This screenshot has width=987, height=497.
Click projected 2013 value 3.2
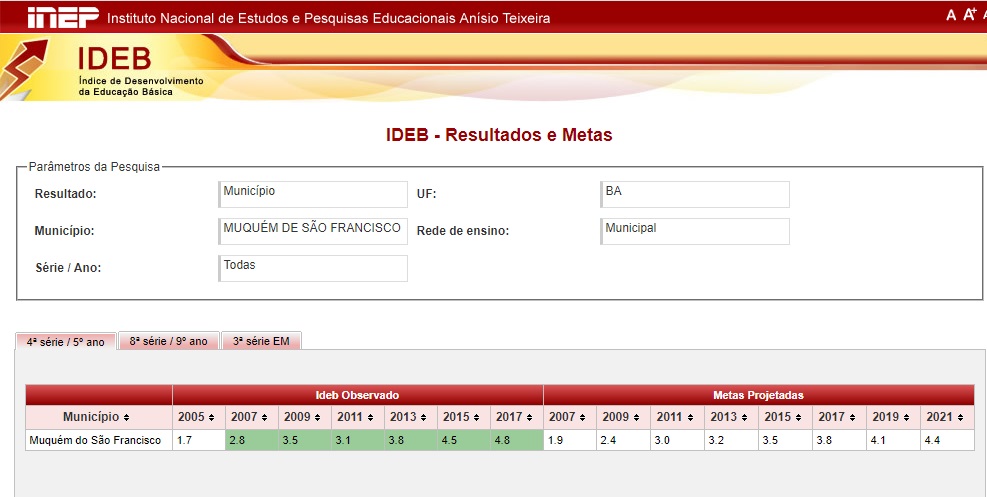pos(717,440)
